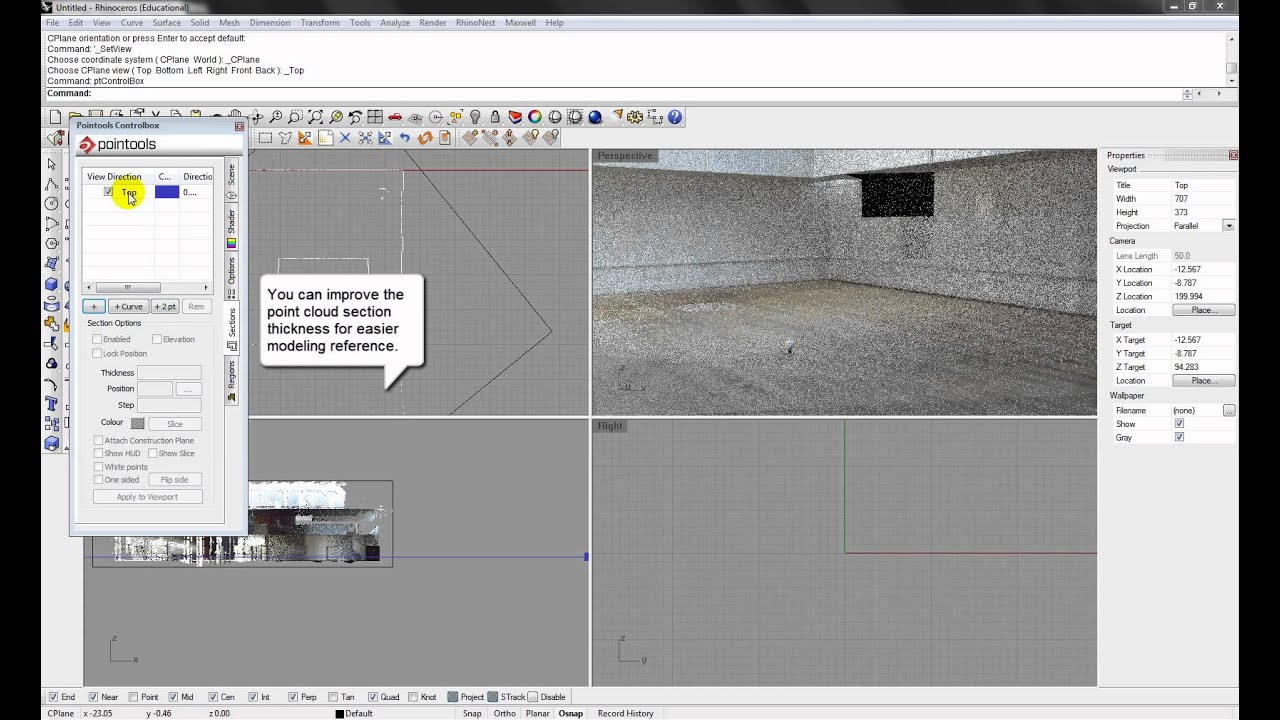This screenshot has height=720, width=1280.
Task: Open the Default layer selector in status bar
Action: (358, 713)
